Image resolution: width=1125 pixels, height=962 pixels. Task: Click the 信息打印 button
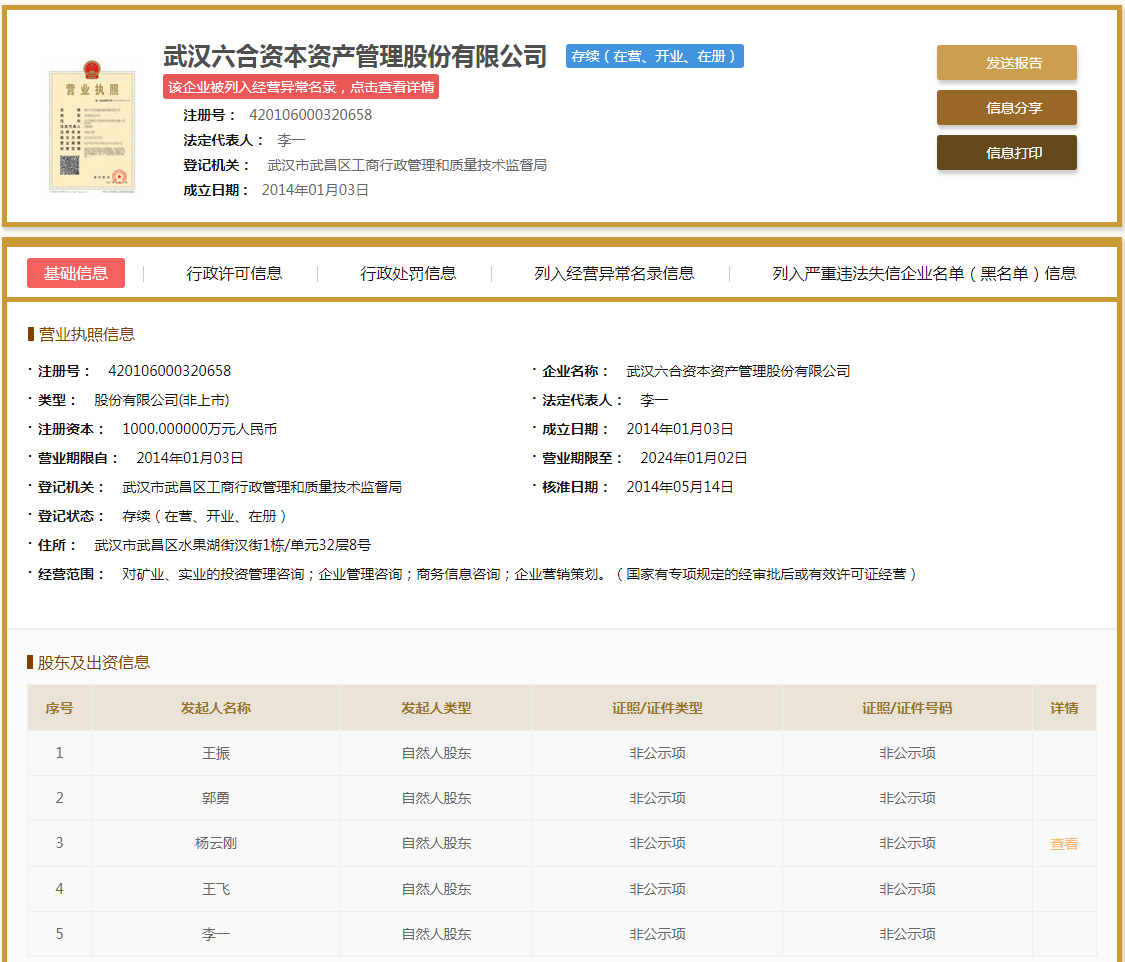(x=1006, y=153)
